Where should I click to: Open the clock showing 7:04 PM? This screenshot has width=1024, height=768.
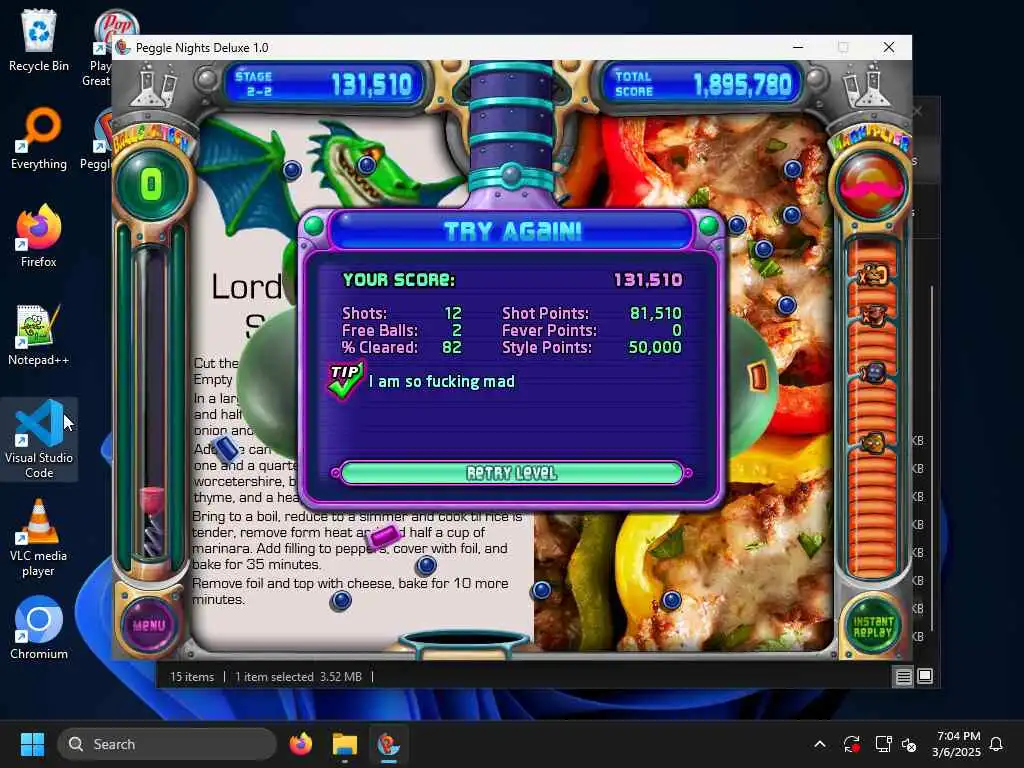click(x=957, y=744)
